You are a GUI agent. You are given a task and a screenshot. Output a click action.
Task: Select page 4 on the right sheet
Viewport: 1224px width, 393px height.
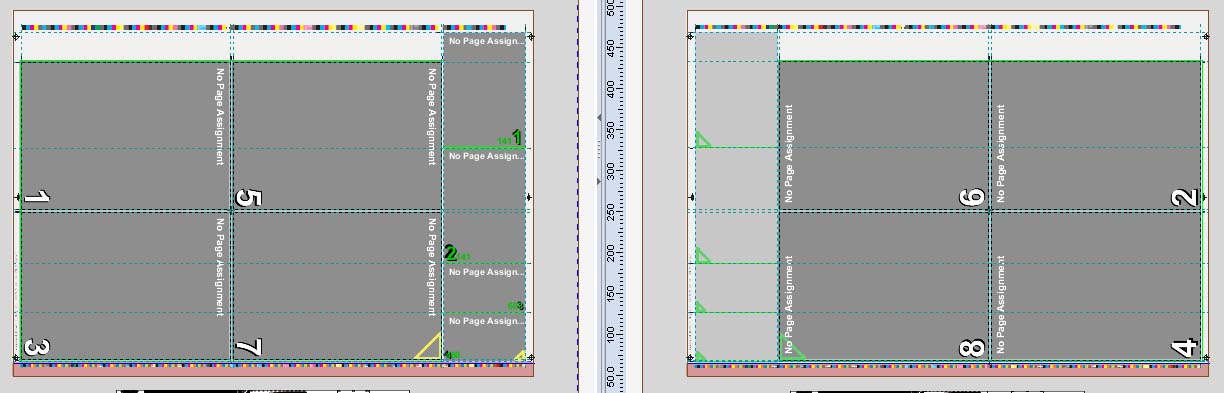tap(1096, 286)
